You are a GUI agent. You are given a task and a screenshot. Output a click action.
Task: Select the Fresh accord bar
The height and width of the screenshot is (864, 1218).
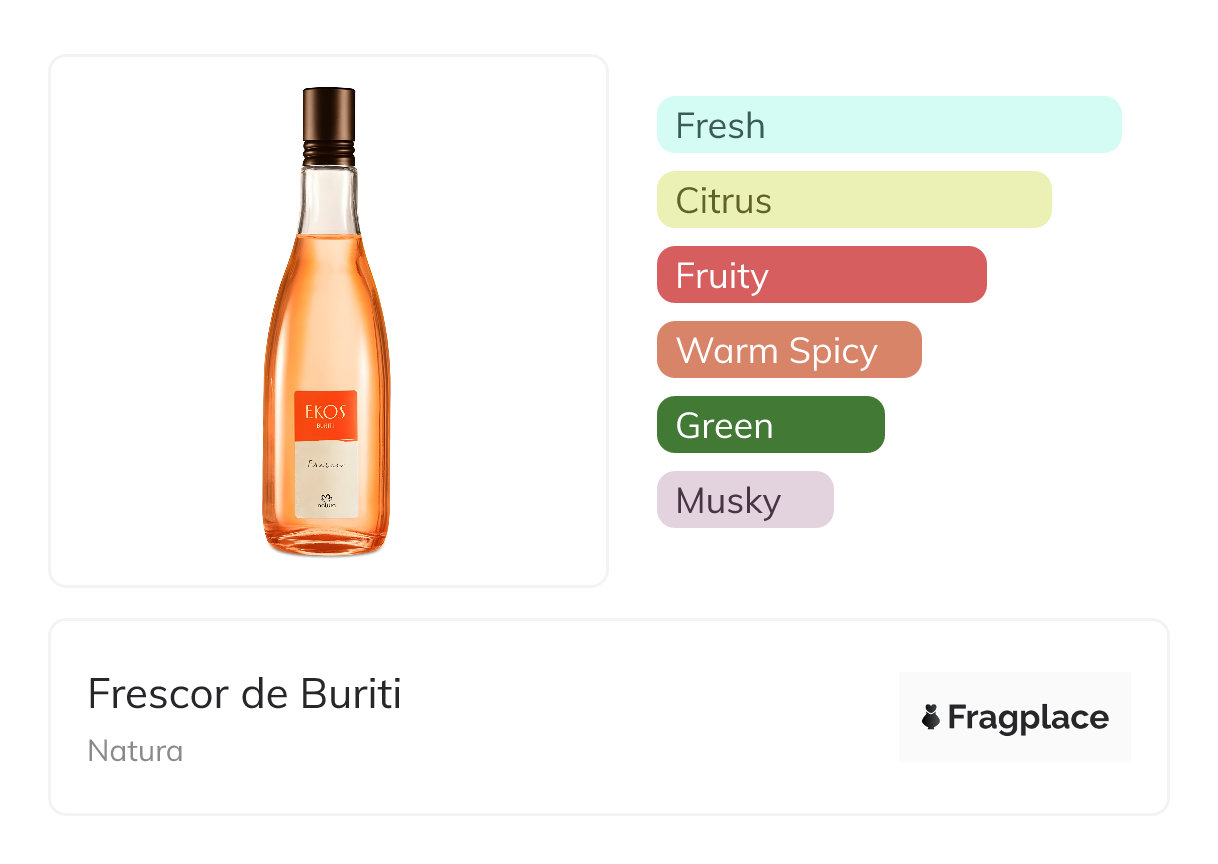pos(889,125)
